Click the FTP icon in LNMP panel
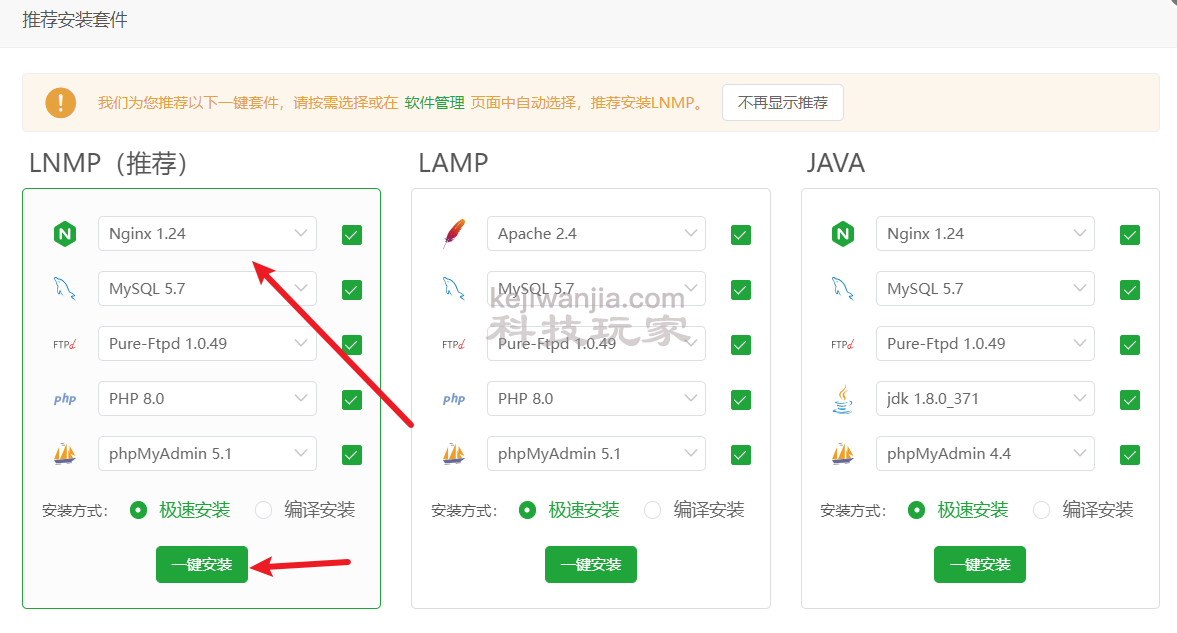 [x=65, y=345]
